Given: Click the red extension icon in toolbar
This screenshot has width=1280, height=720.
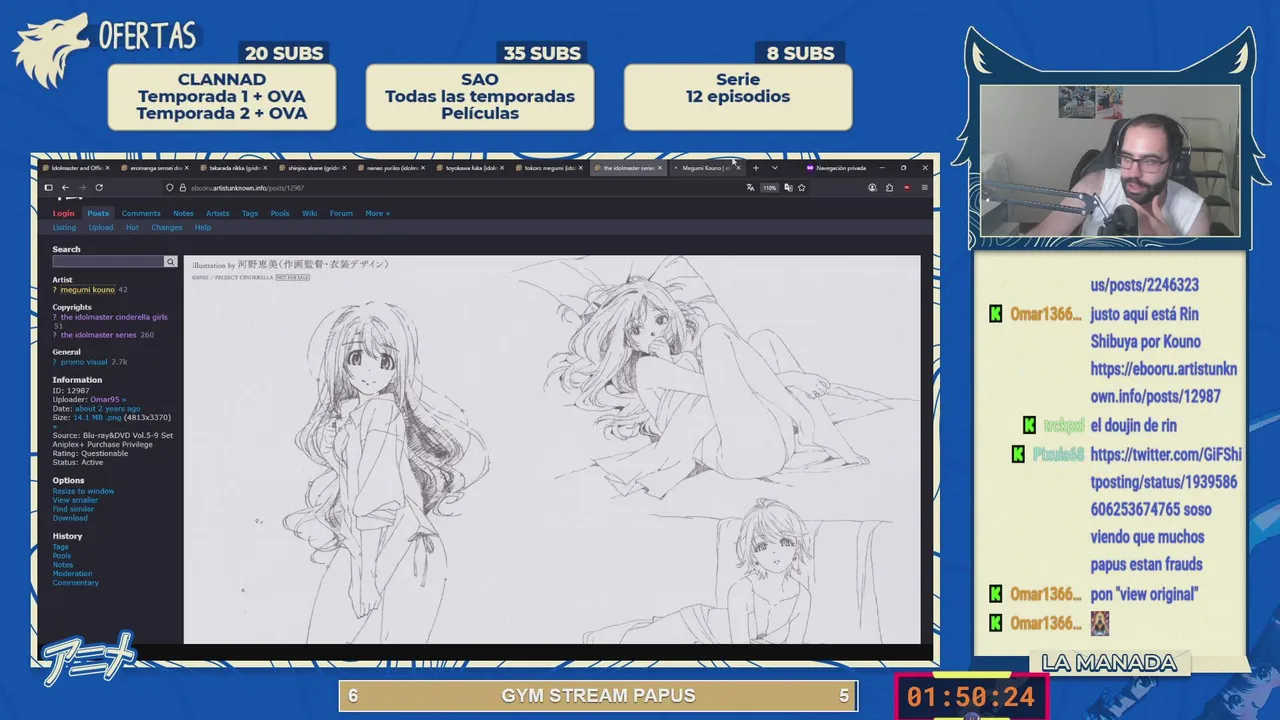Looking at the screenshot, I should click(x=906, y=187).
